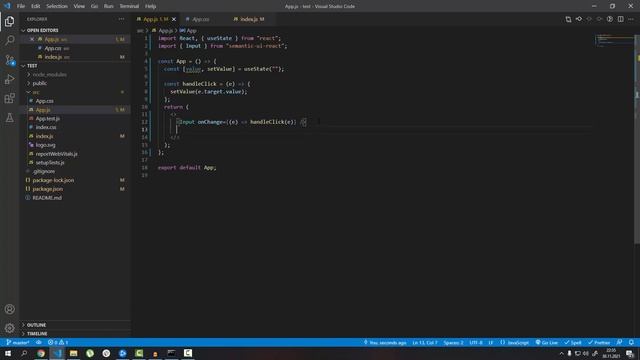
Task: Toggle split editor right
Action: coord(620,19)
